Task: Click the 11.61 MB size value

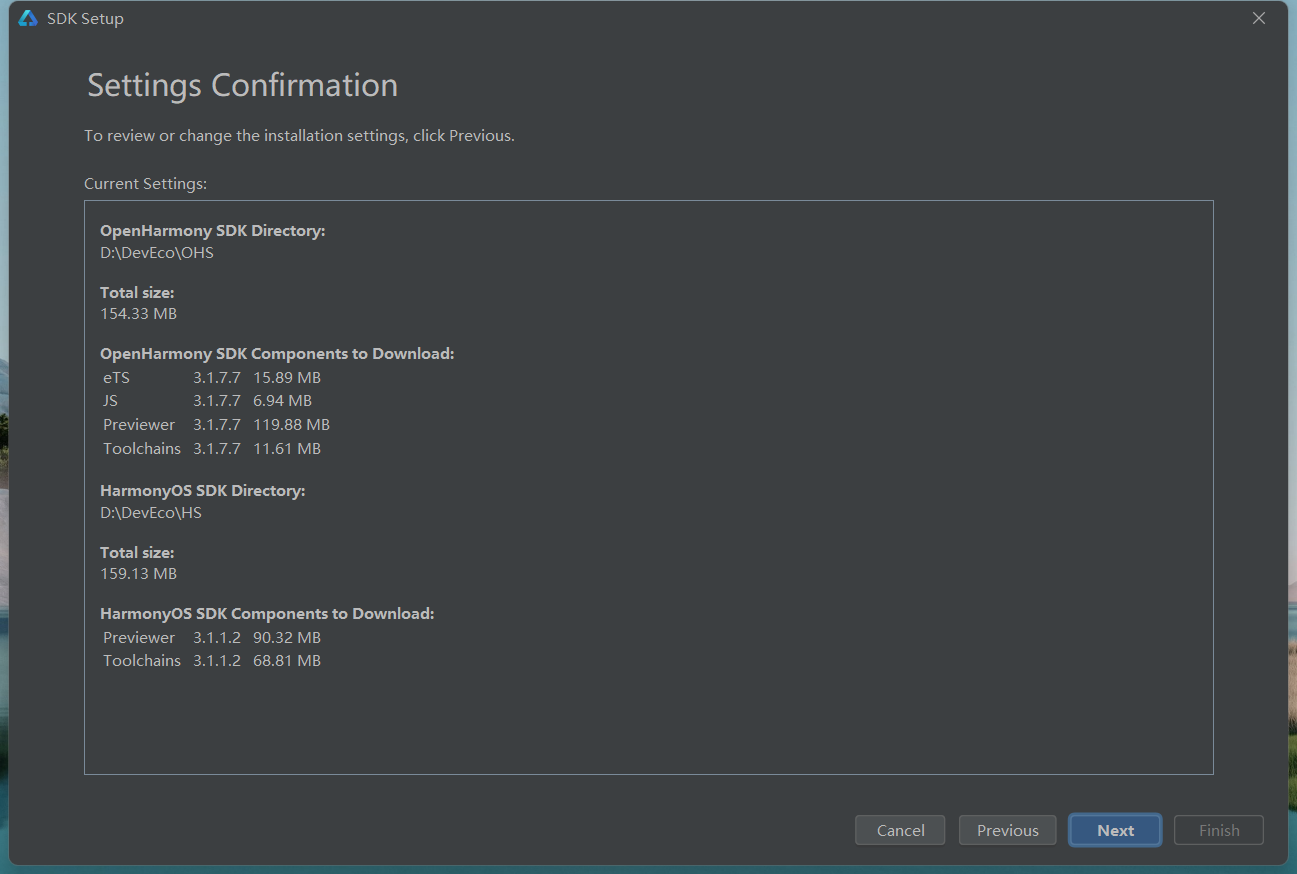Action: [x=287, y=449]
